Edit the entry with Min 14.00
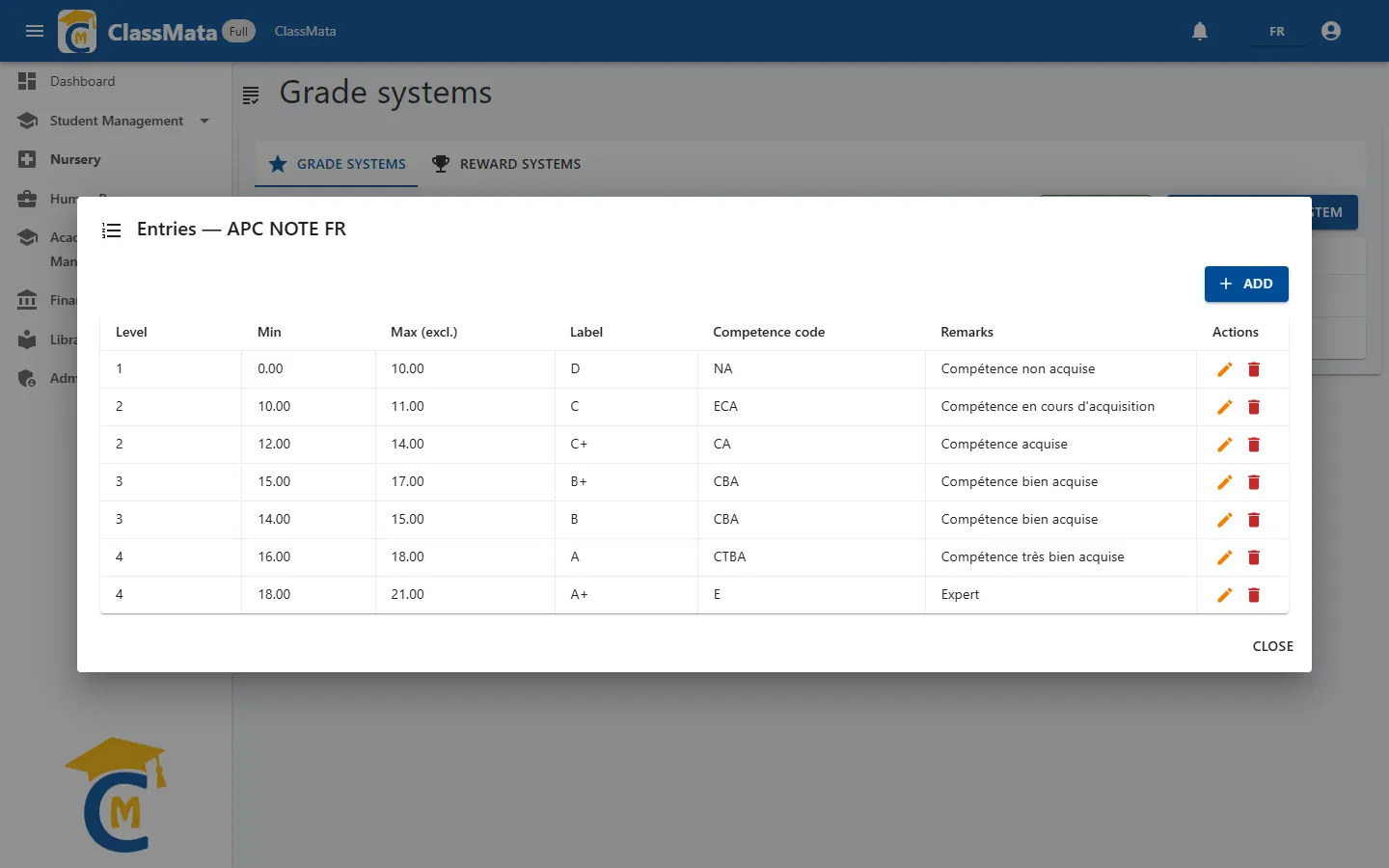This screenshot has width=1389, height=868. [1225, 520]
